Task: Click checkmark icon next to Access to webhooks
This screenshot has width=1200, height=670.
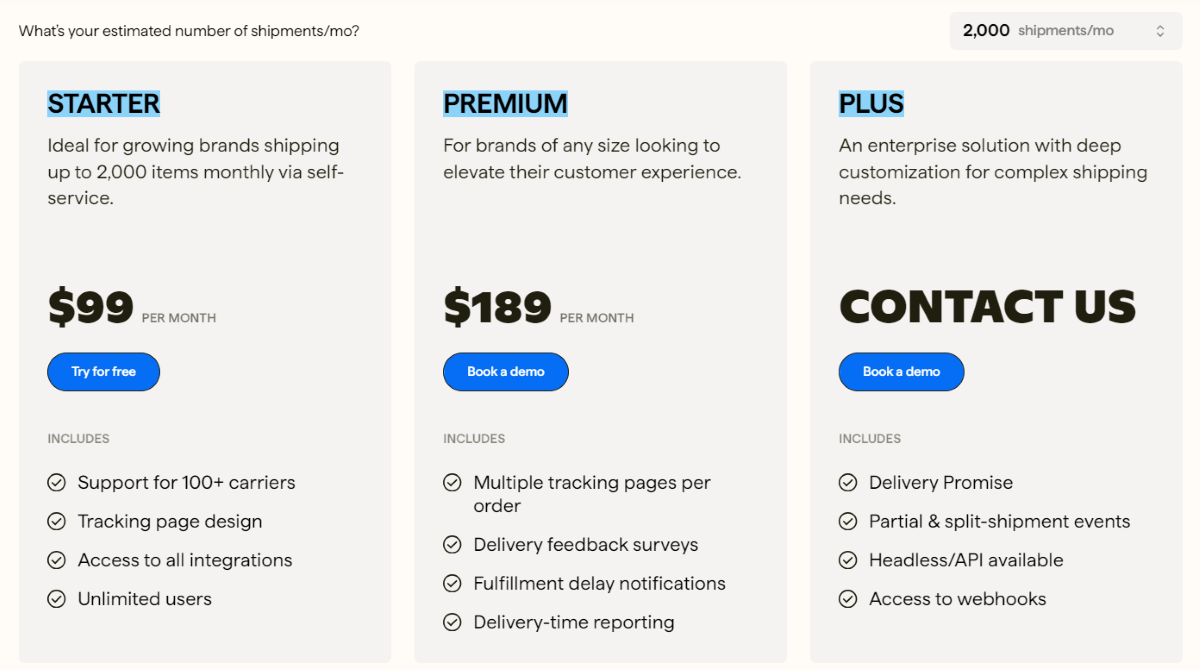Action: click(x=848, y=600)
